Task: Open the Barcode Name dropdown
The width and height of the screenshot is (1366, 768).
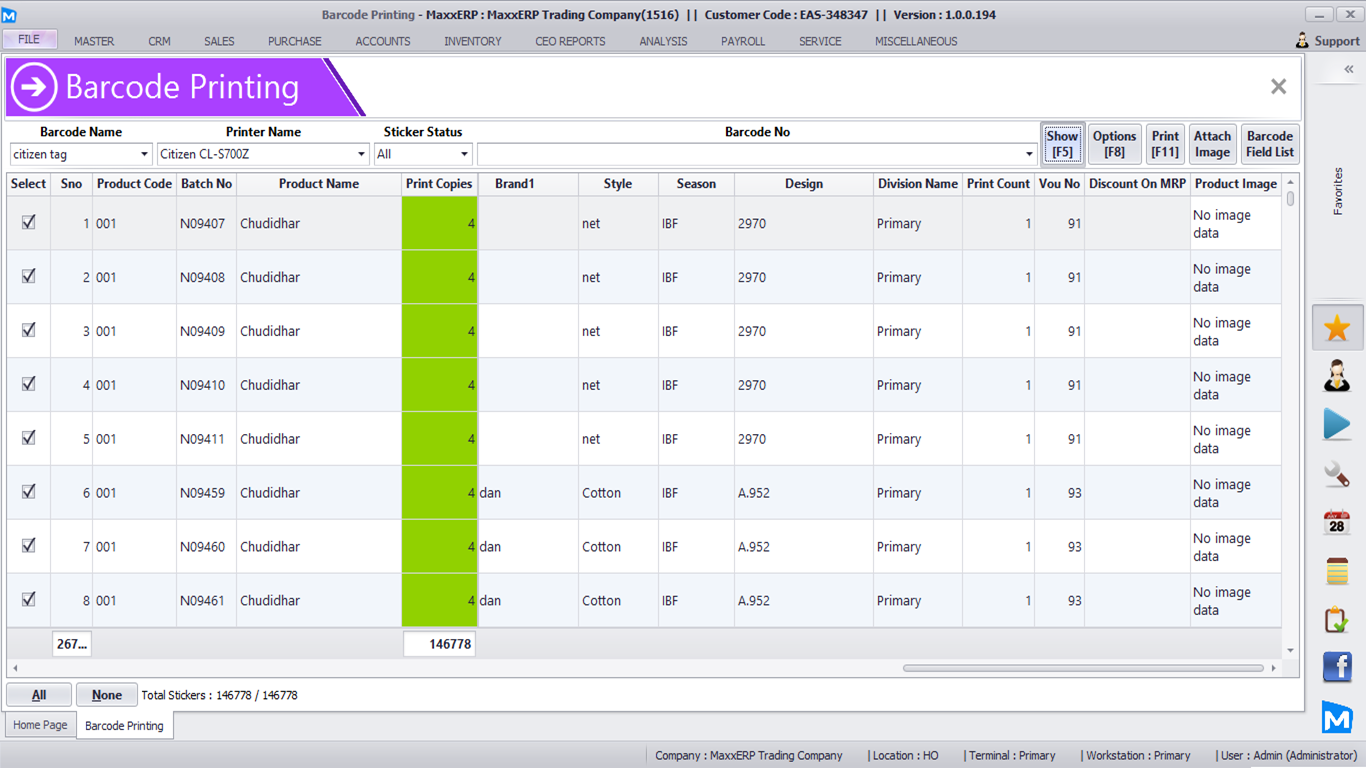Action: pos(144,154)
